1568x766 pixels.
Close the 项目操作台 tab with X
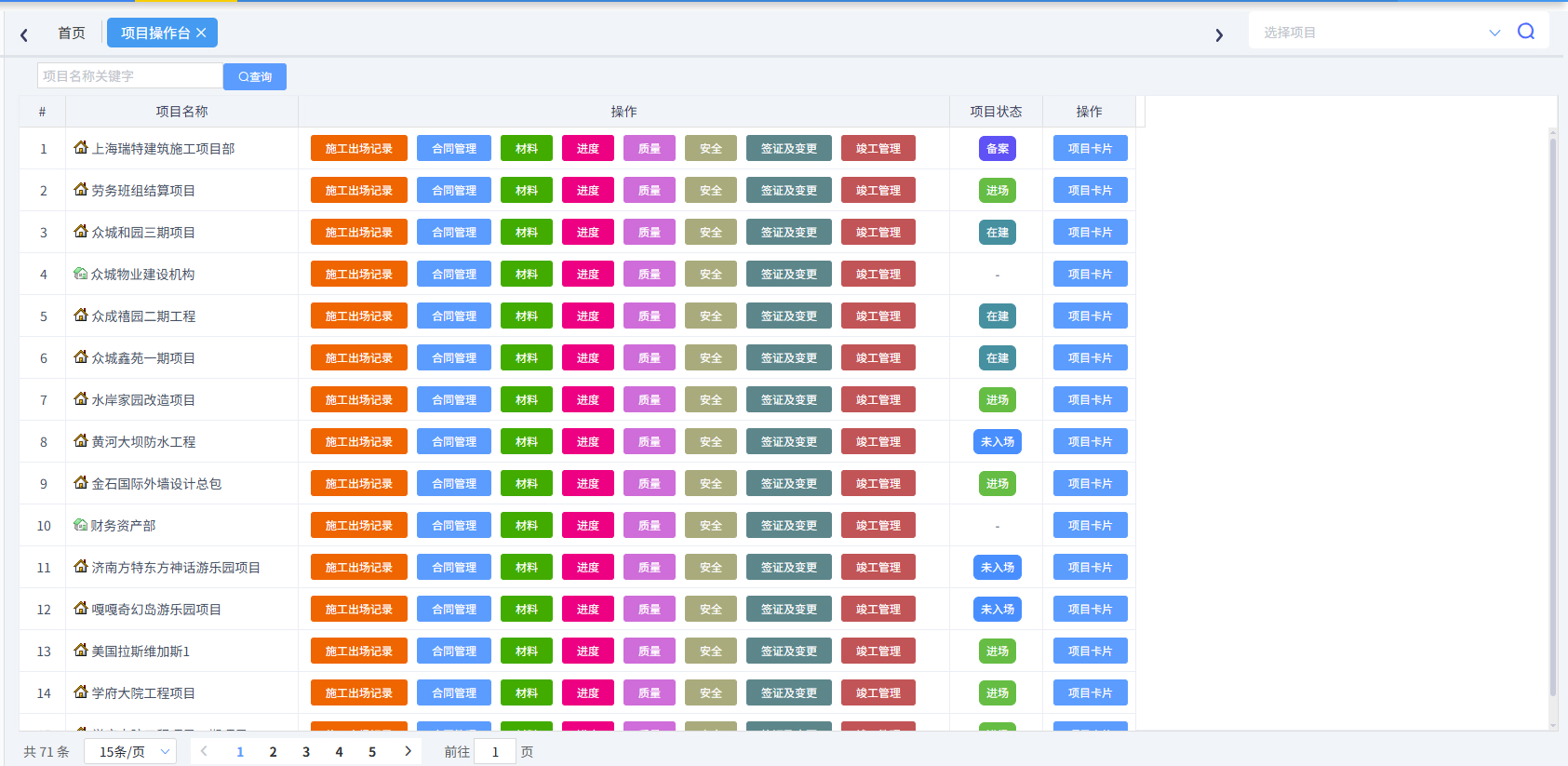pyautogui.click(x=201, y=33)
